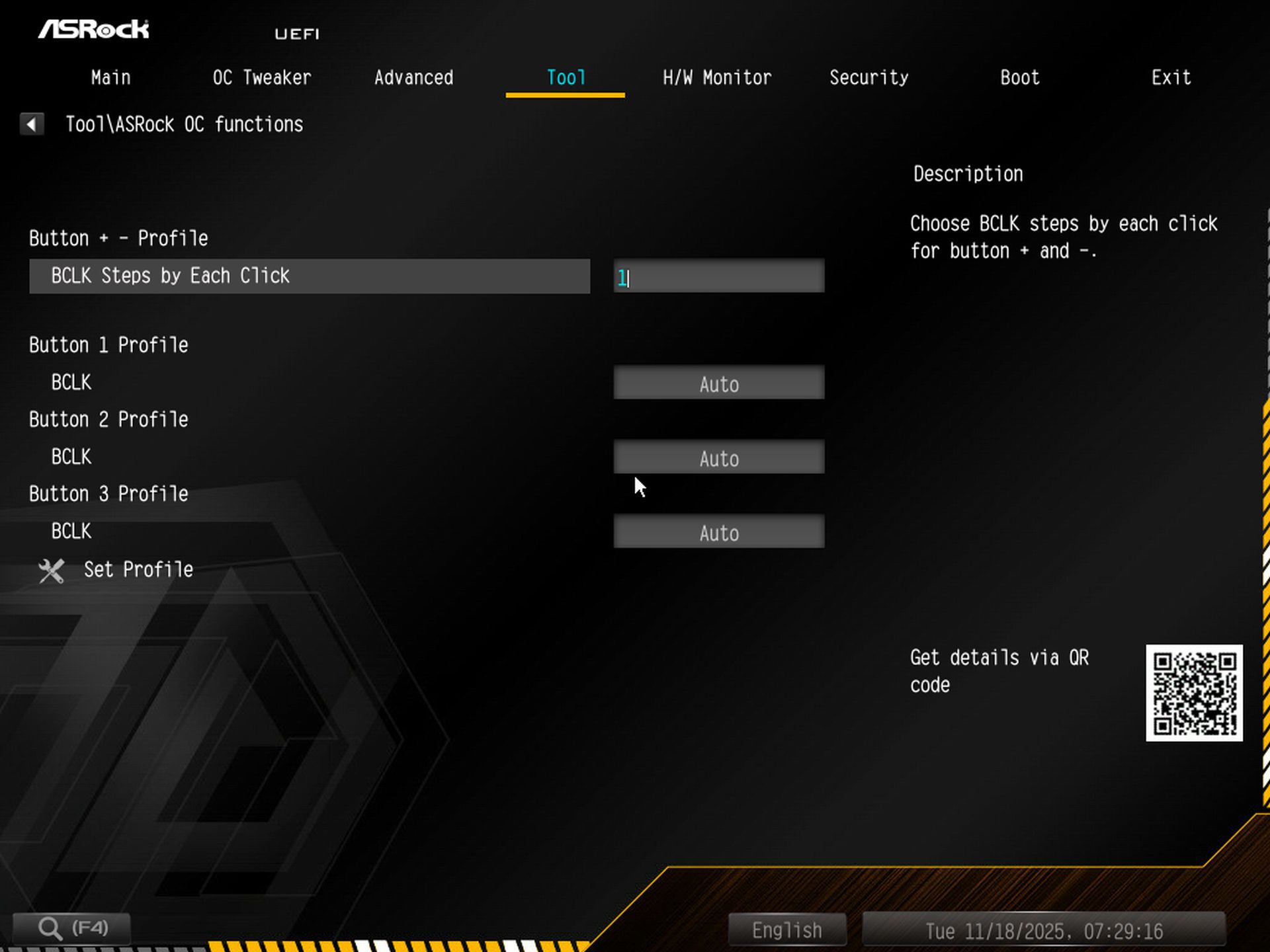Open the Button 1 Profile BCLK Auto dropdown
1270x952 pixels.
click(x=718, y=383)
